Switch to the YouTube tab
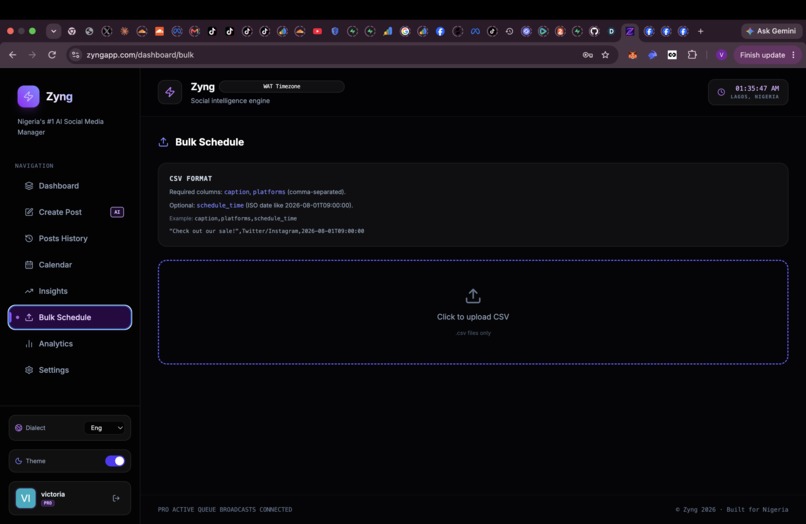 (318, 31)
